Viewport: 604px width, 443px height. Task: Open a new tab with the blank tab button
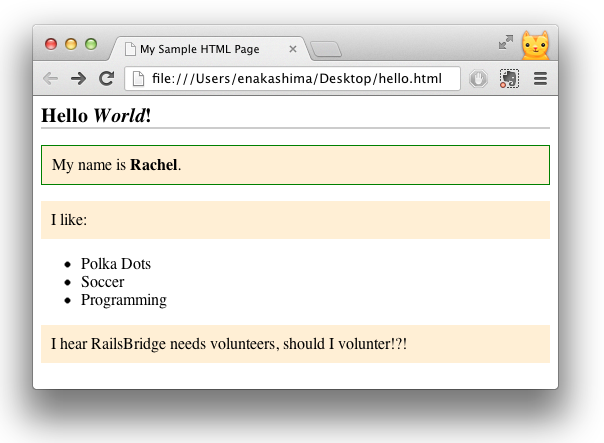click(326, 49)
